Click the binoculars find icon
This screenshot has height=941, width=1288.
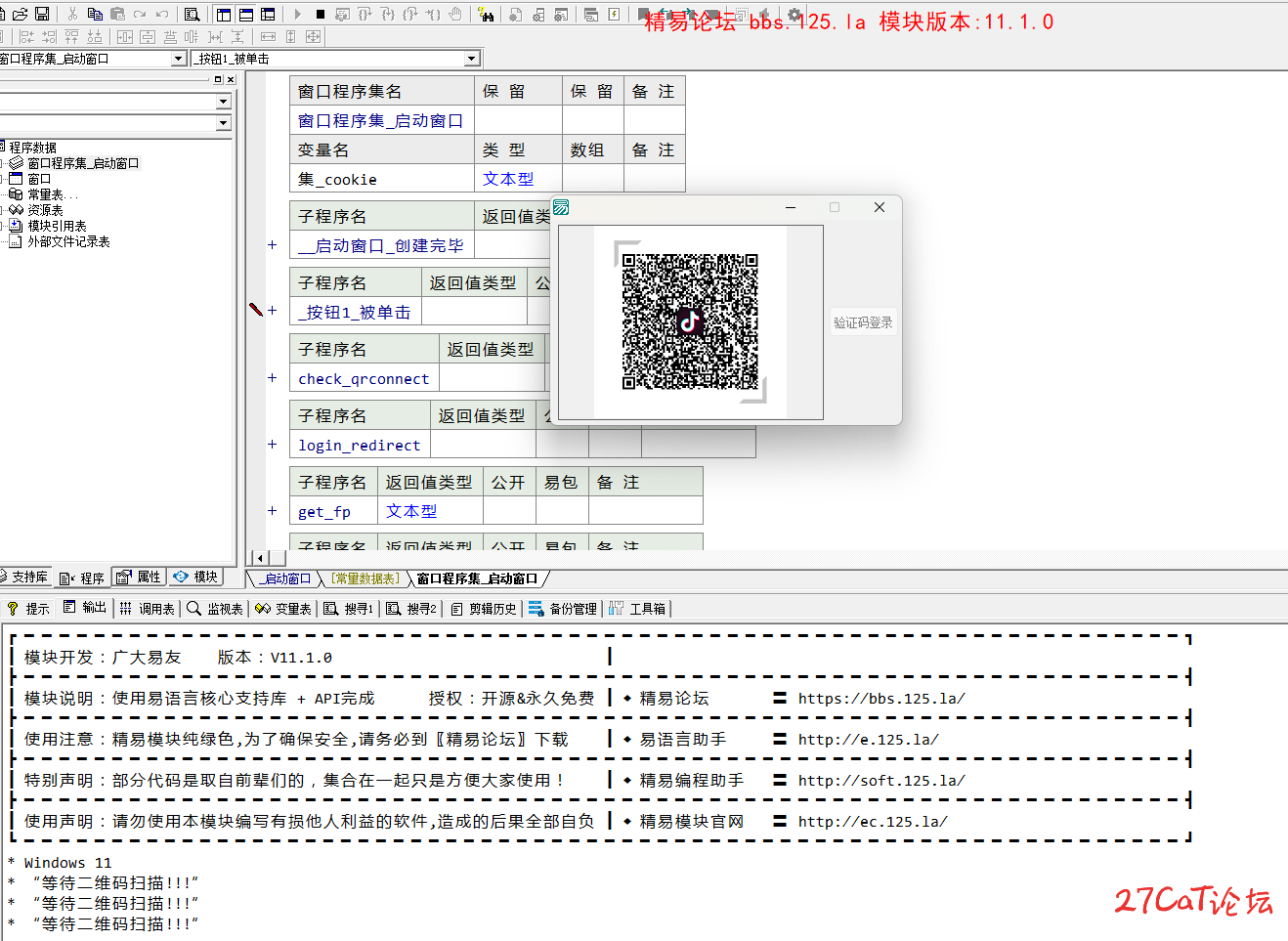(x=486, y=14)
